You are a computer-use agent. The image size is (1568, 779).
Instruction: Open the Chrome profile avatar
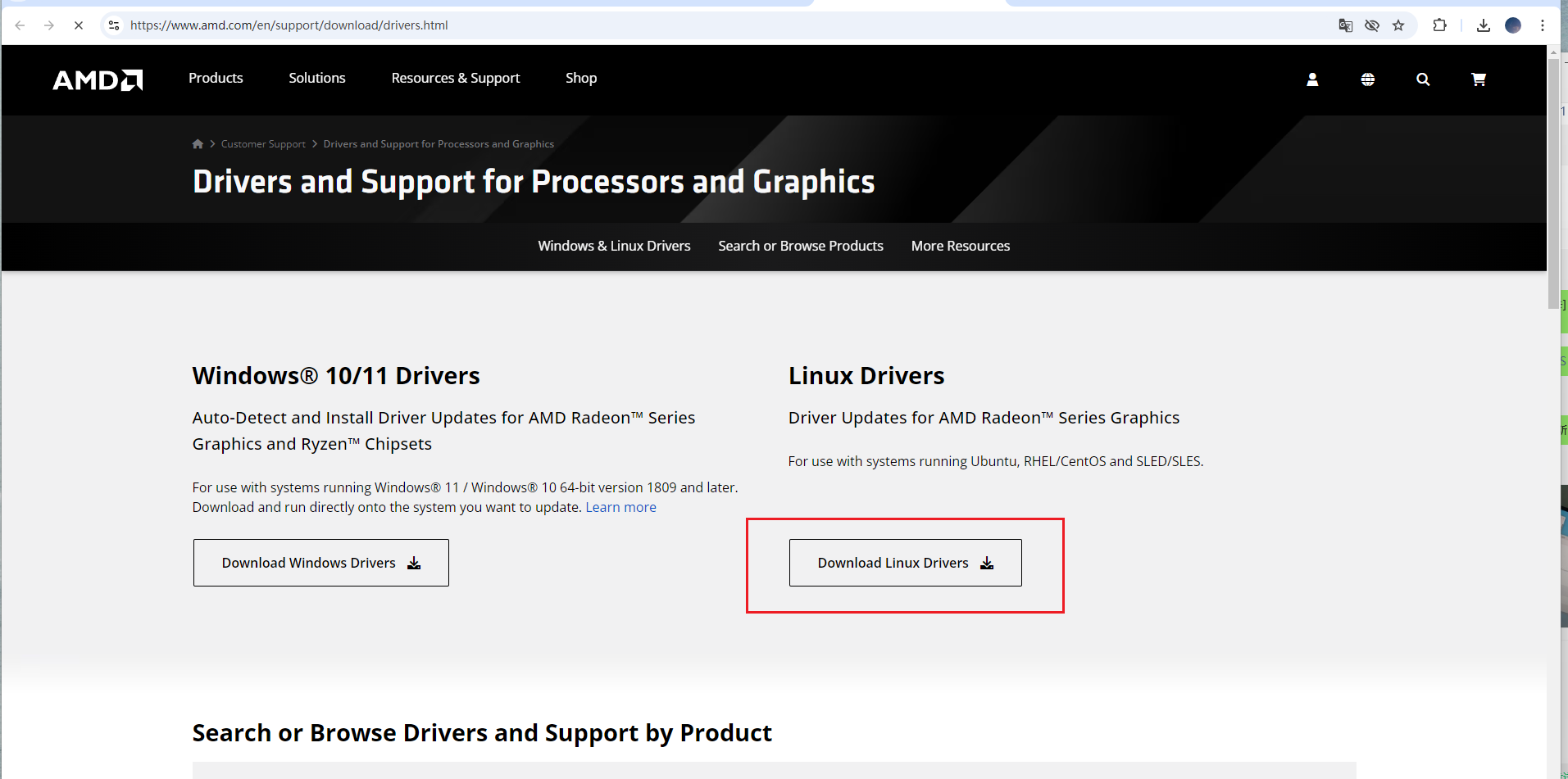(1513, 25)
